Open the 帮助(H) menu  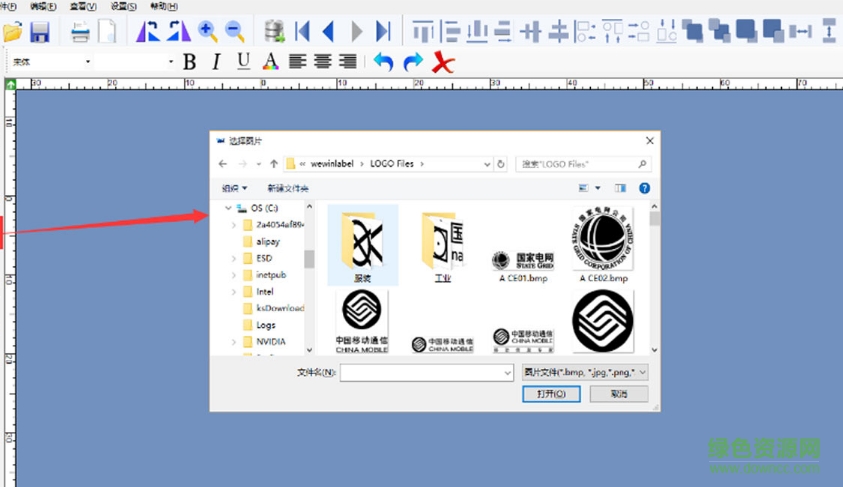(164, 6)
